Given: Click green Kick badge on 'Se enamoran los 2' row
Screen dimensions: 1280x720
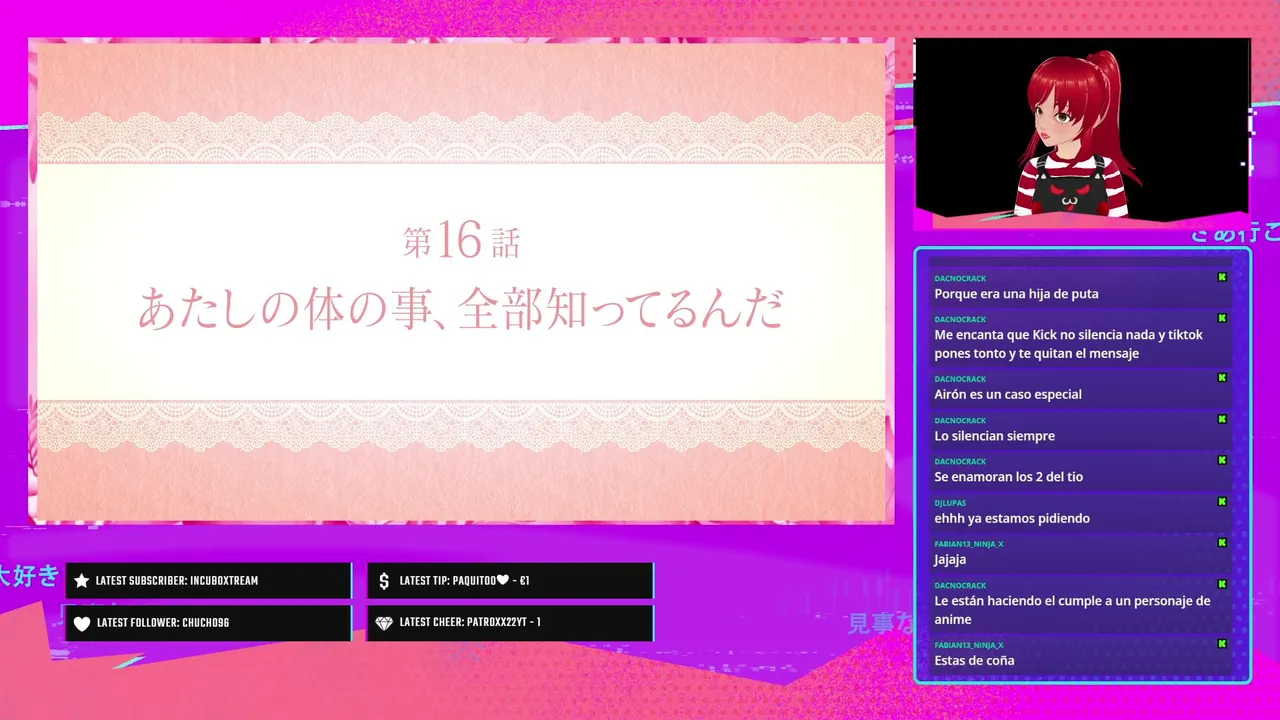Looking at the screenshot, I should tap(1222, 460).
